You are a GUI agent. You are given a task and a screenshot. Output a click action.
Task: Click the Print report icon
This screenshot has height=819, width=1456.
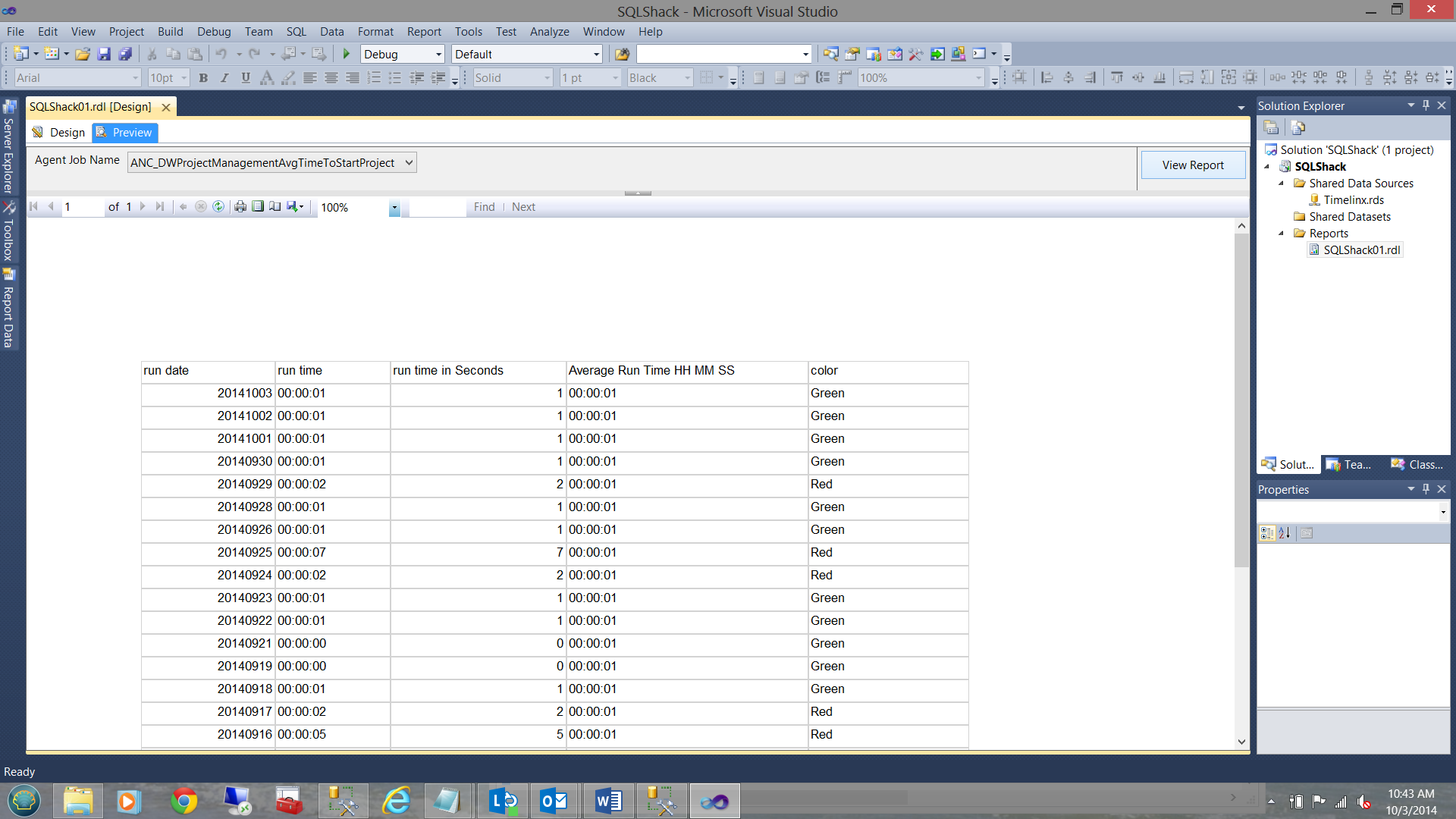pyautogui.click(x=240, y=206)
